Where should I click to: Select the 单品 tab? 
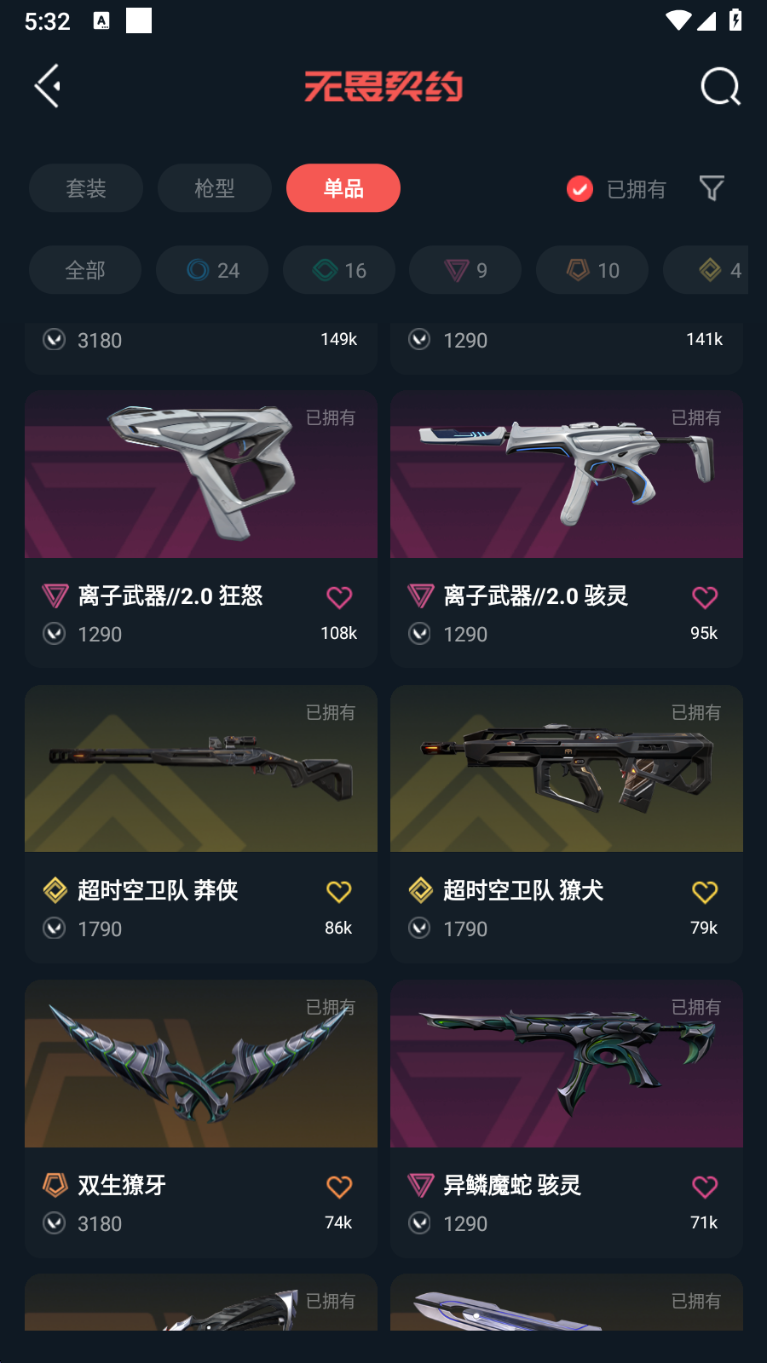pos(343,188)
